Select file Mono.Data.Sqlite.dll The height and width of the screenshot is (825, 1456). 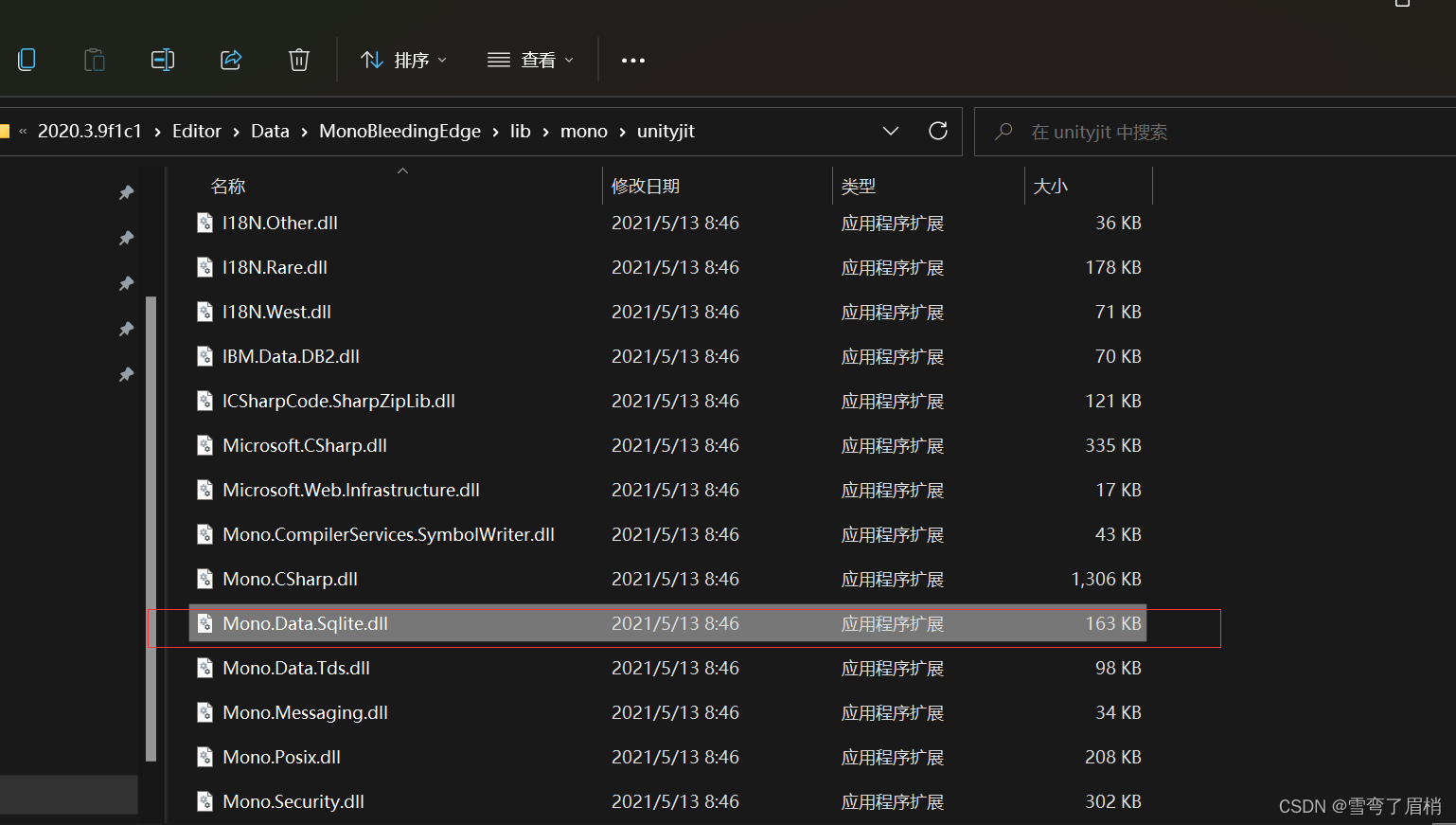click(x=667, y=623)
